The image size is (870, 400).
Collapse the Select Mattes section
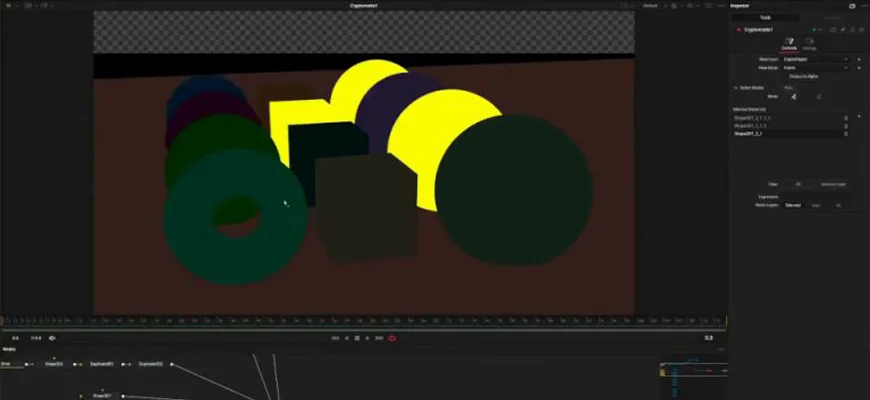coord(736,88)
